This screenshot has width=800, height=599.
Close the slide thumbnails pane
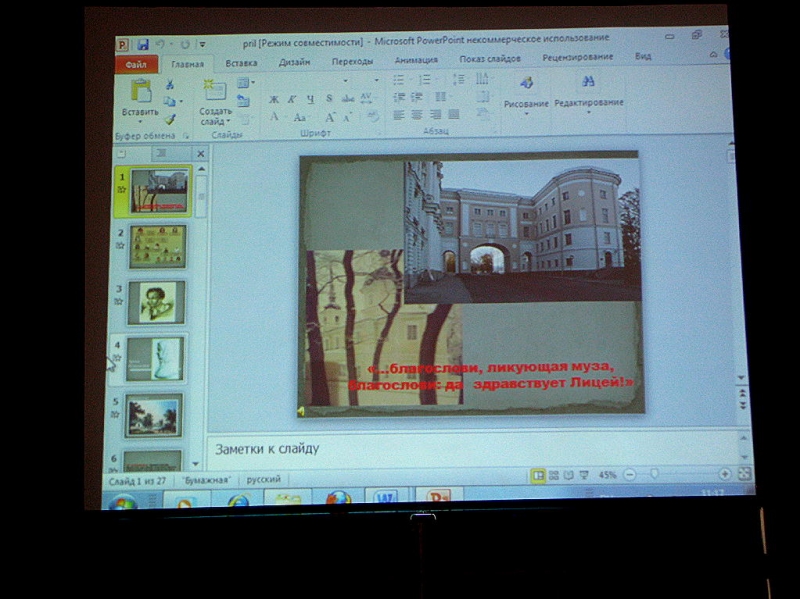201,154
